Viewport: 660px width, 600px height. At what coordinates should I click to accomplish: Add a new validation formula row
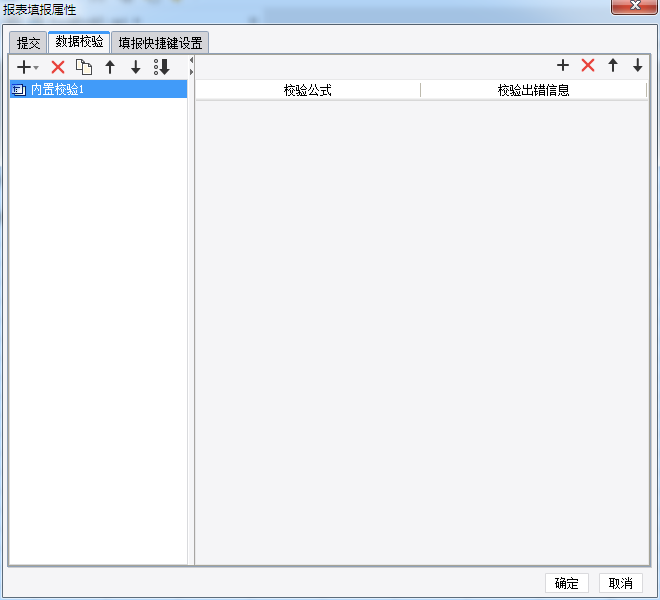click(x=563, y=65)
